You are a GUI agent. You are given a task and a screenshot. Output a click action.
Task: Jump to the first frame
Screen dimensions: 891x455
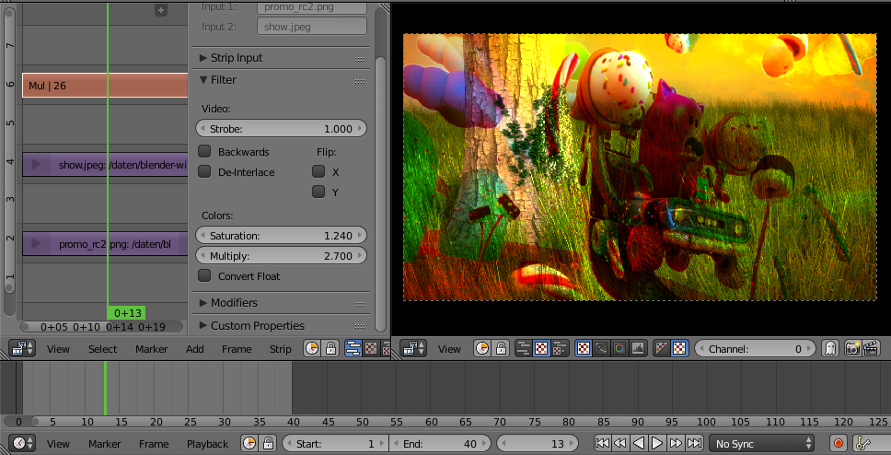(x=602, y=444)
